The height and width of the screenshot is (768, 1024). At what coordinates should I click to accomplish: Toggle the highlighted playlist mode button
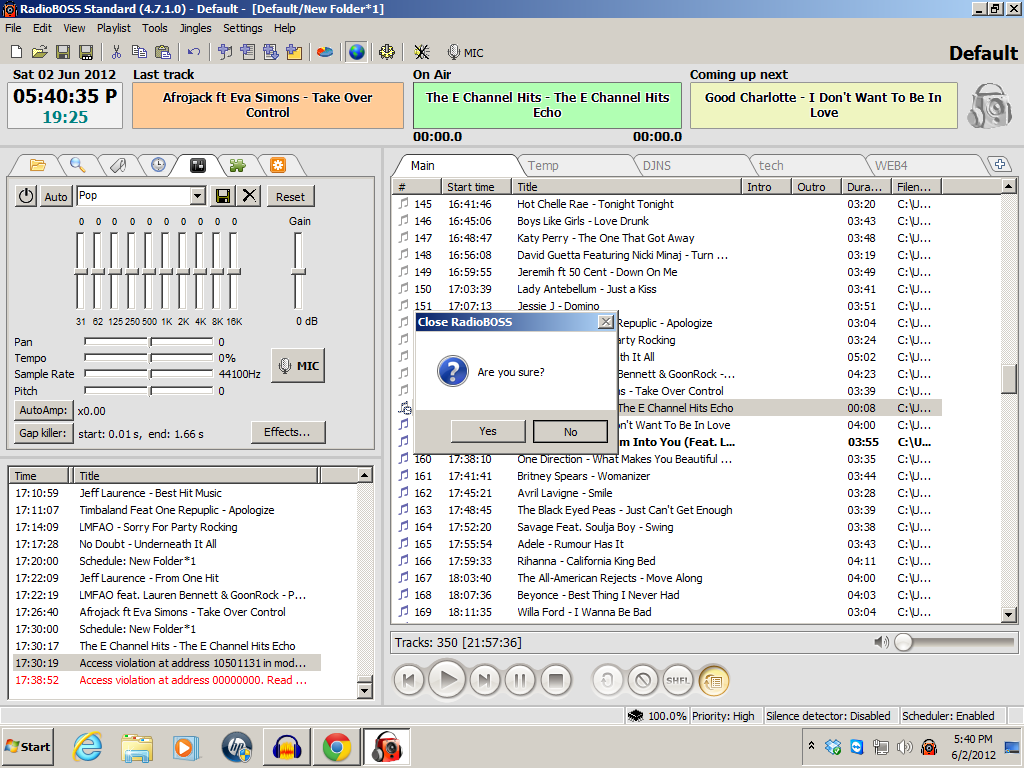pos(714,681)
